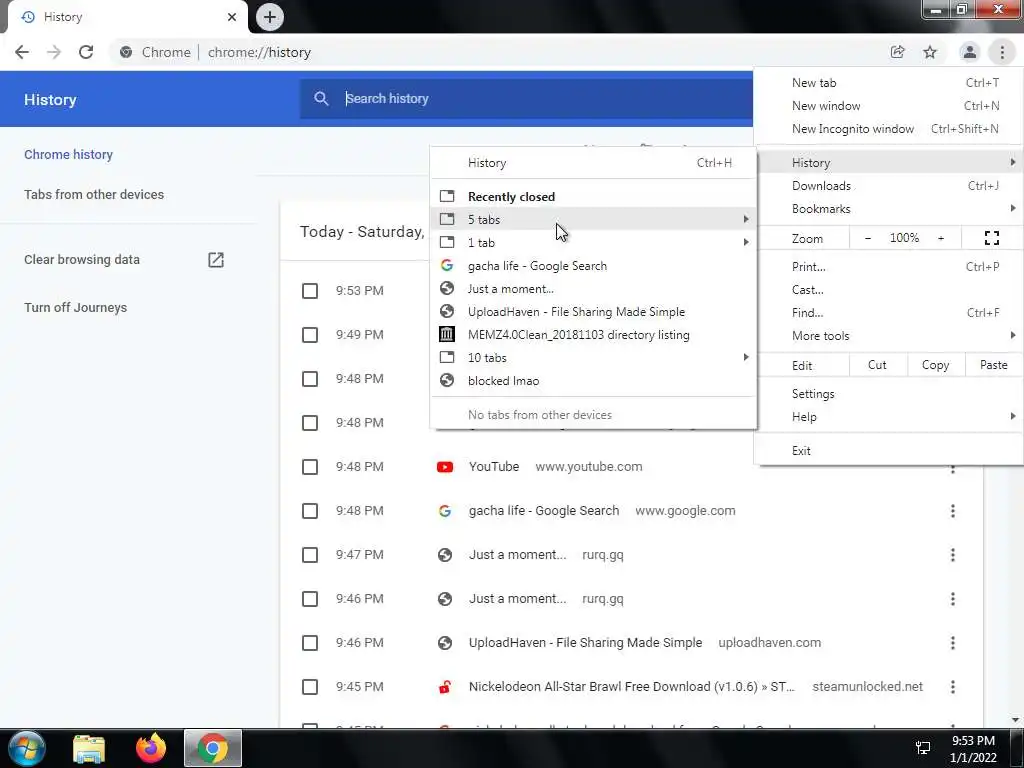Open more actions for Nickelodeon history entry
The image size is (1024, 768).
click(953, 687)
